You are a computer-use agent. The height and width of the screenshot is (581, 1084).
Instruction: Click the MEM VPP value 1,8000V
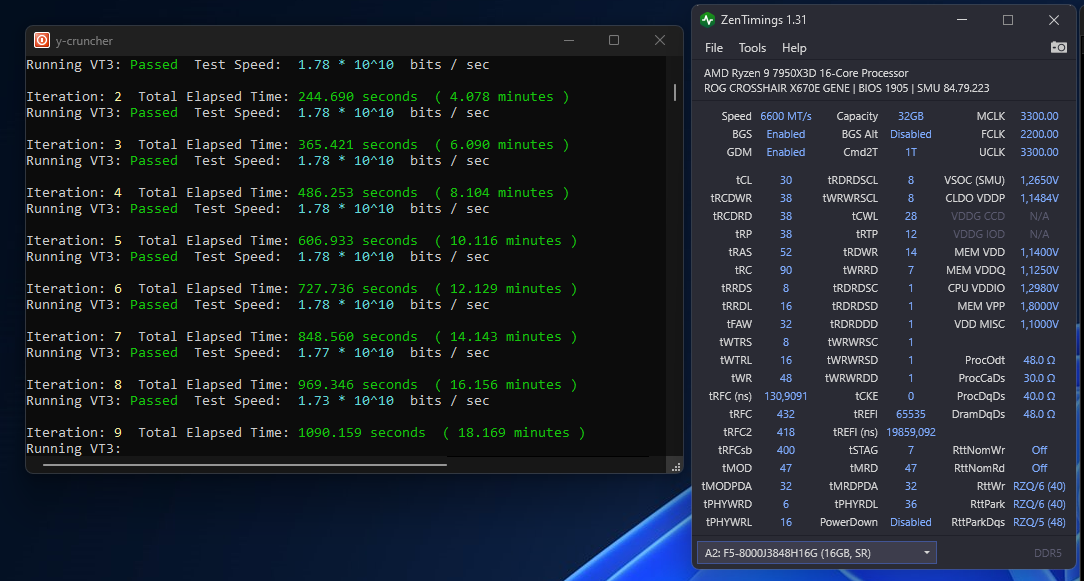click(1039, 306)
